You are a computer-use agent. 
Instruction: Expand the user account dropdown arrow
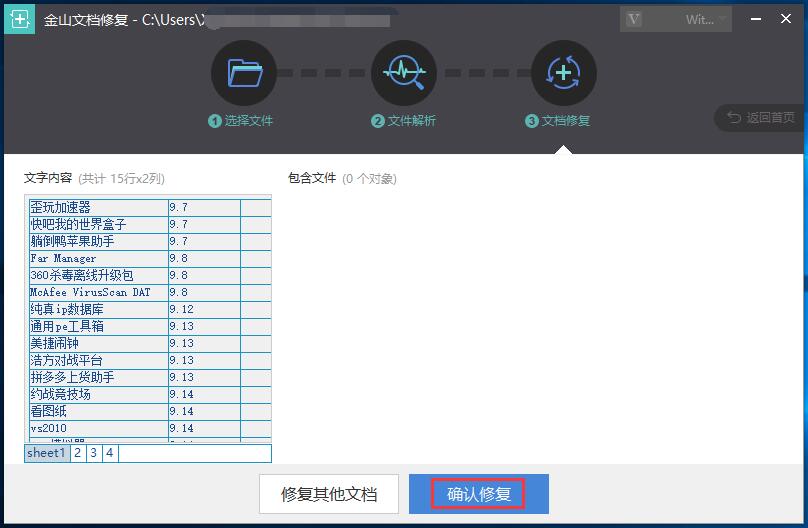pos(724,20)
